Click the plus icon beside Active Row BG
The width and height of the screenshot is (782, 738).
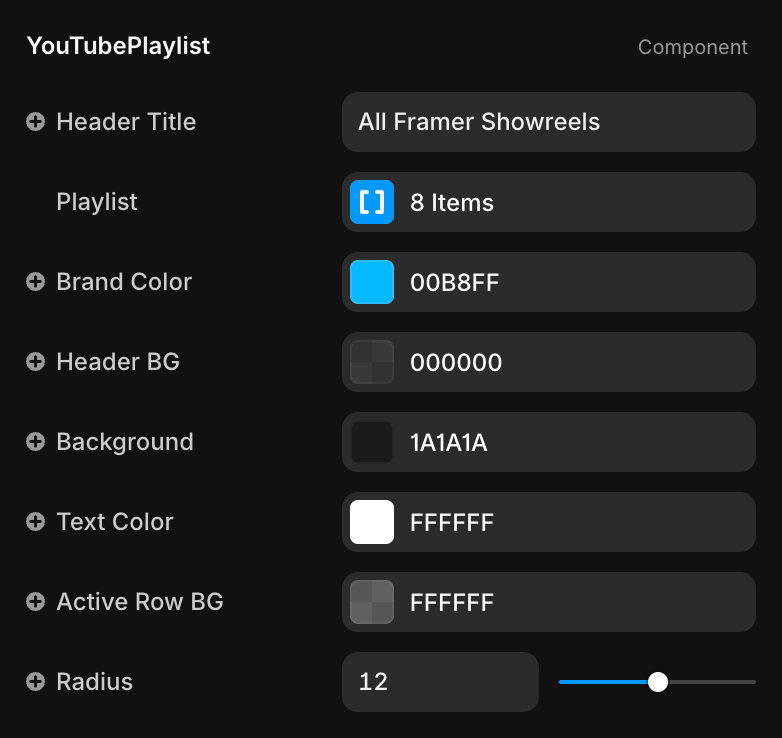coord(35,602)
